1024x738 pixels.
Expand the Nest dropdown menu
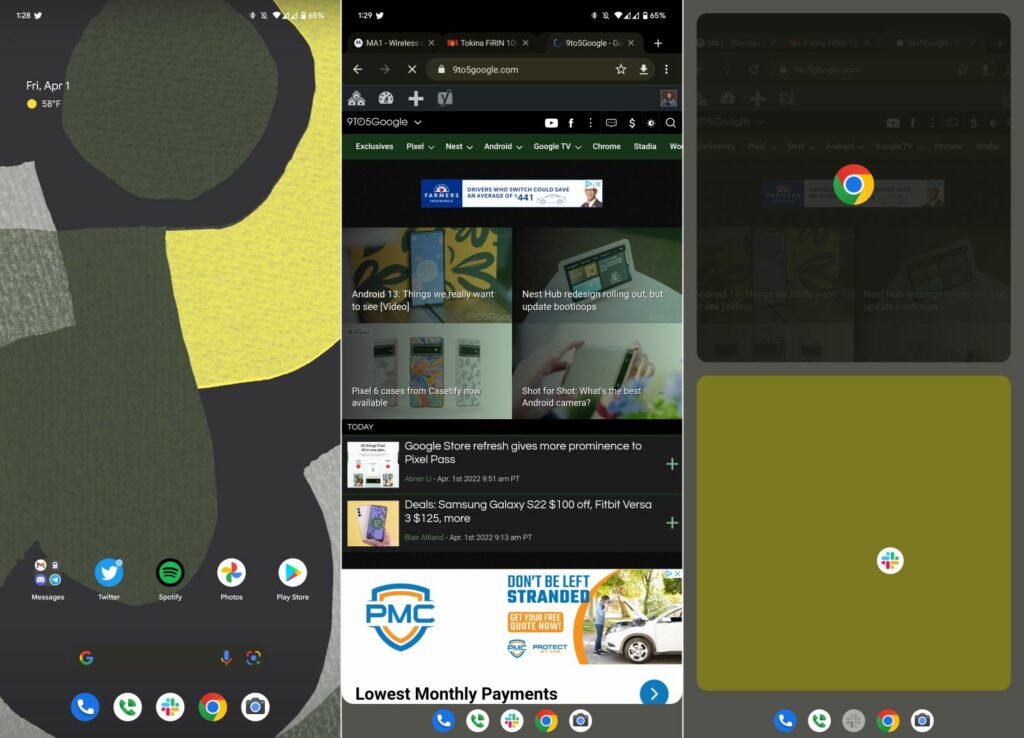(x=457, y=146)
